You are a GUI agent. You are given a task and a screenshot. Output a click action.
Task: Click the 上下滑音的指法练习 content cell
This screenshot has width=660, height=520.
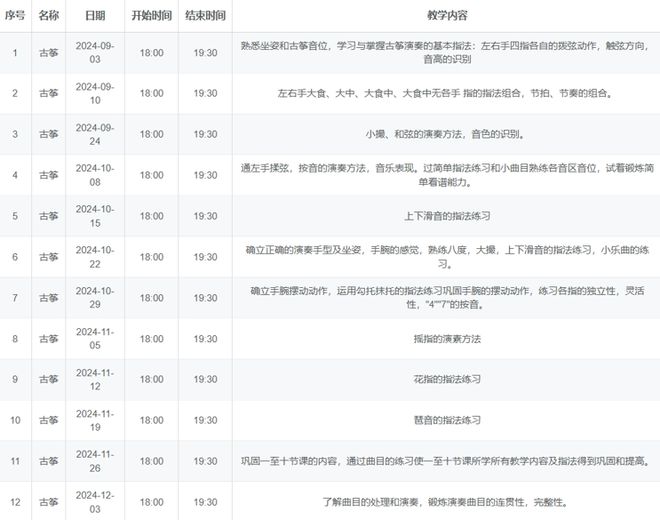445,216
